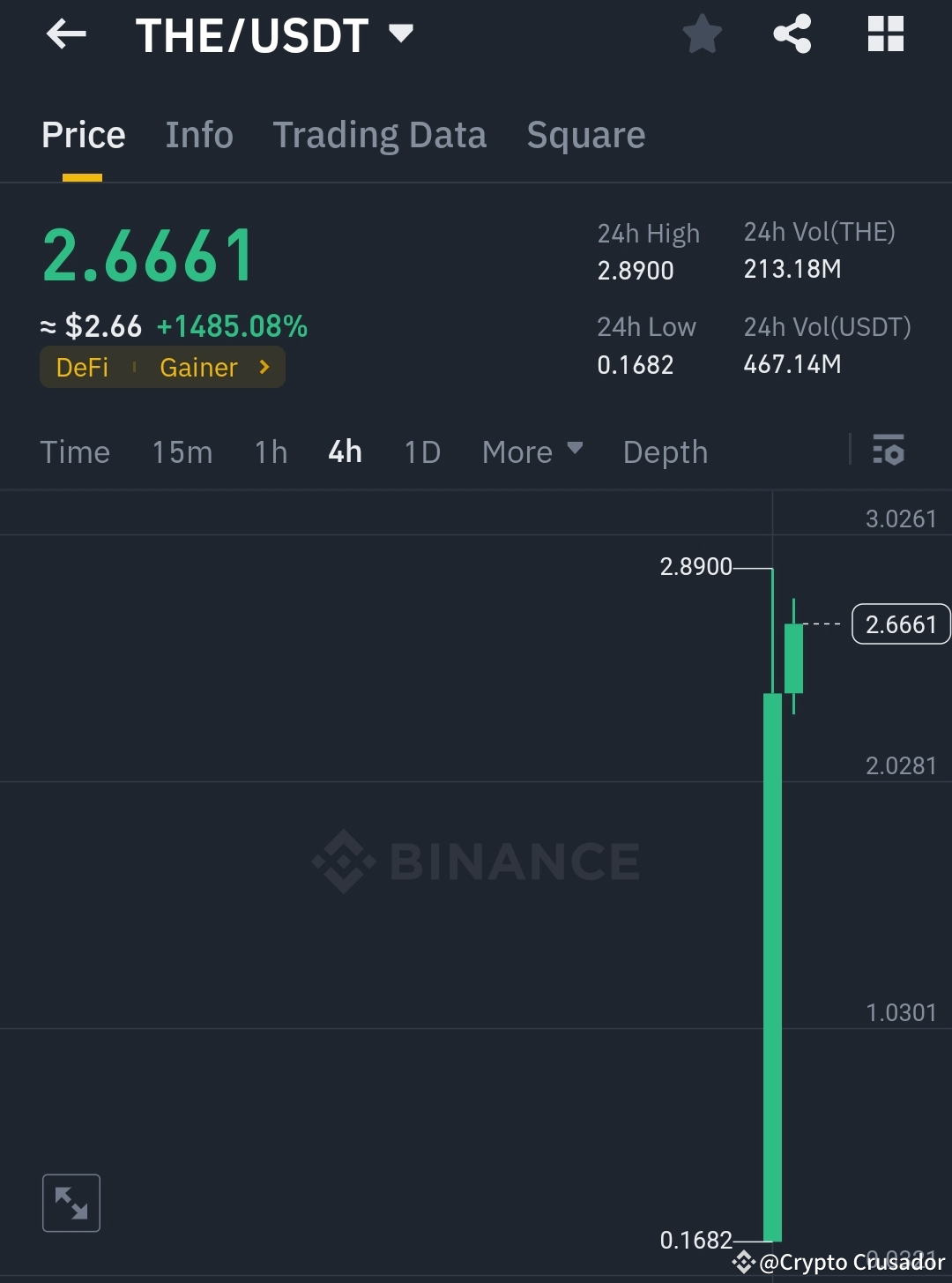Expand the More intervals dropdown
Viewport: 952px width, 1283px height.
pyautogui.click(x=532, y=451)
